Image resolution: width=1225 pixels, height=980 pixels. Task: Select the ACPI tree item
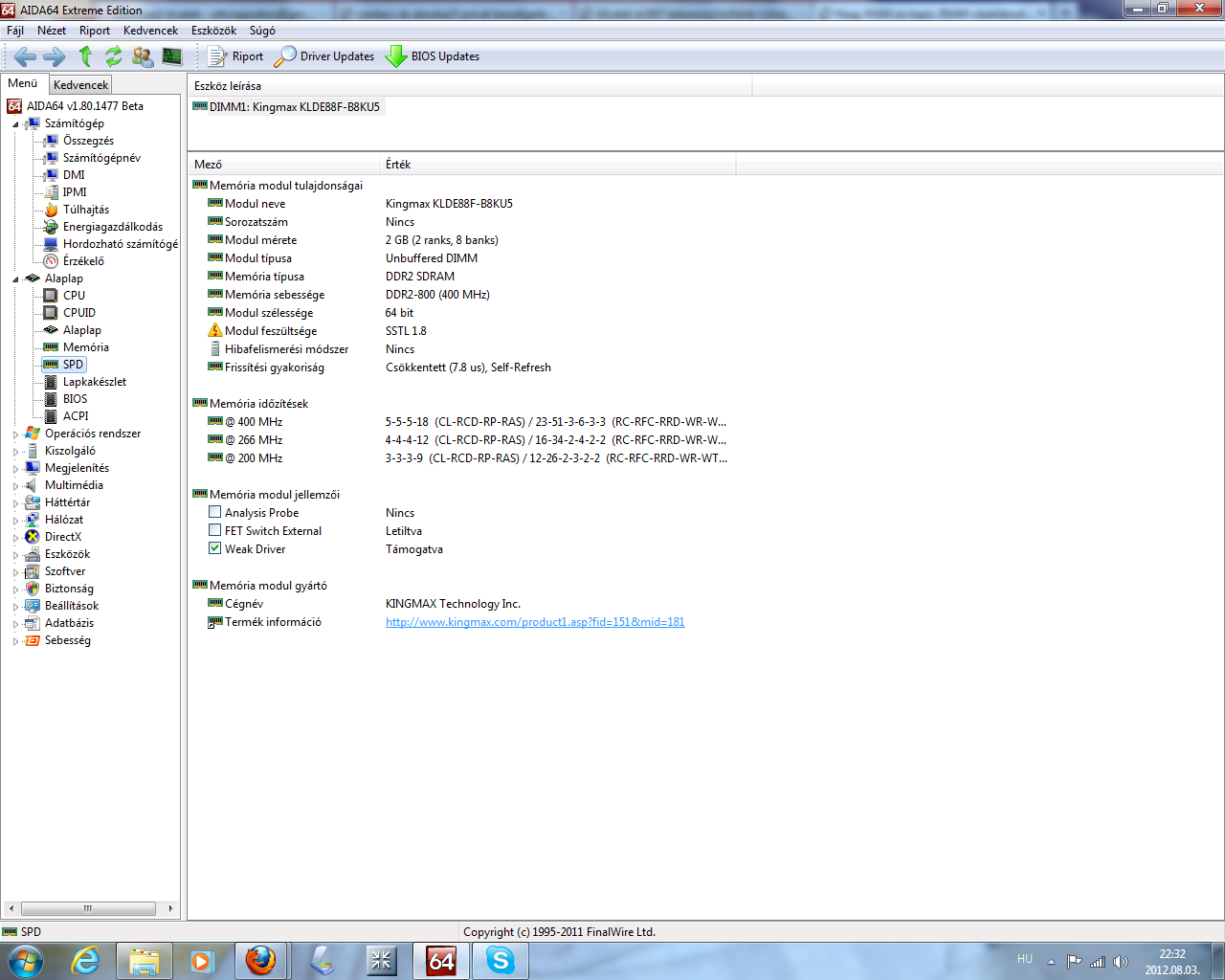click(75, 416)
